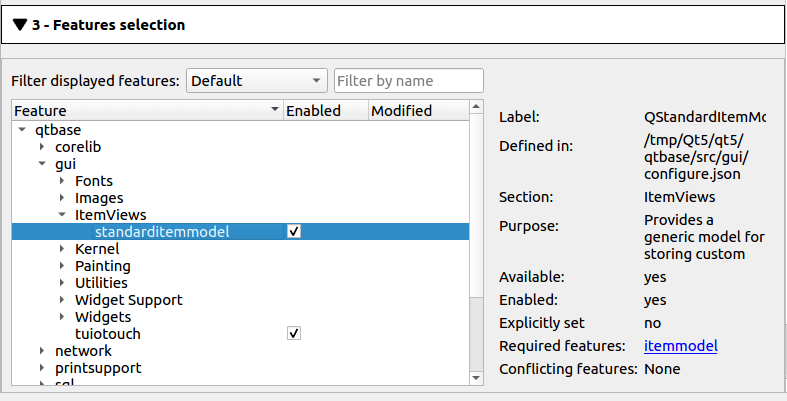Collapse the qtbase tree node
This screenshot has width=787, height=401.
[22, 130]
